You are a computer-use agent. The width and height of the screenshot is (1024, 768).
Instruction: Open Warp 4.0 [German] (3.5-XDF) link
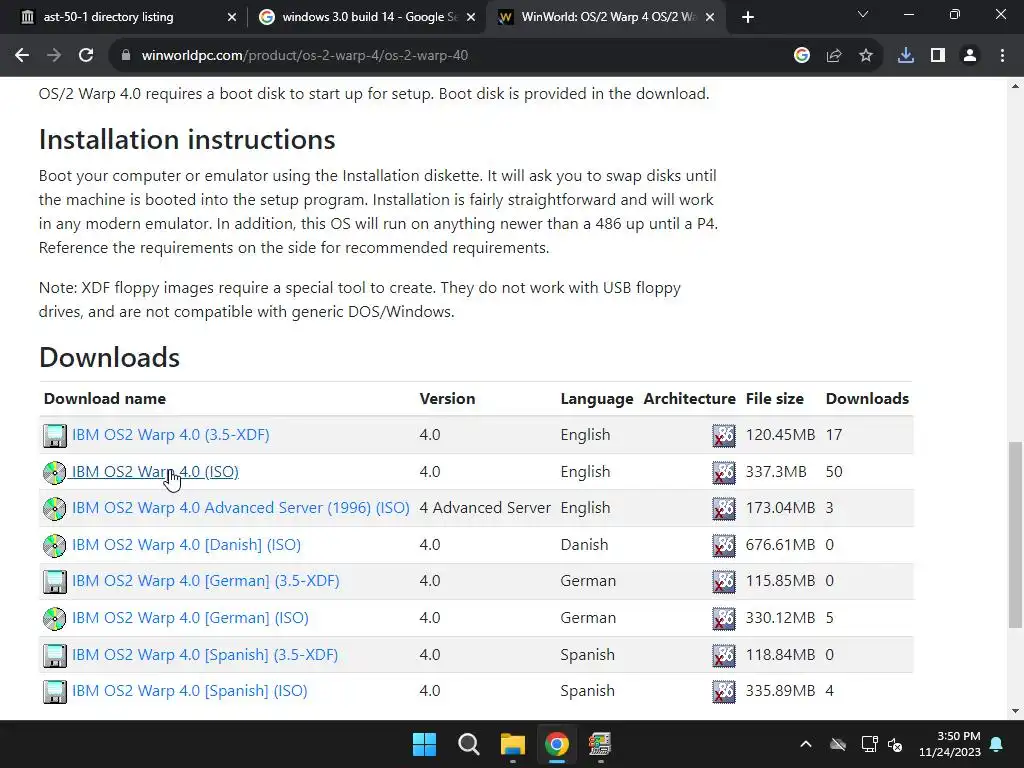(x=206, y=581)
